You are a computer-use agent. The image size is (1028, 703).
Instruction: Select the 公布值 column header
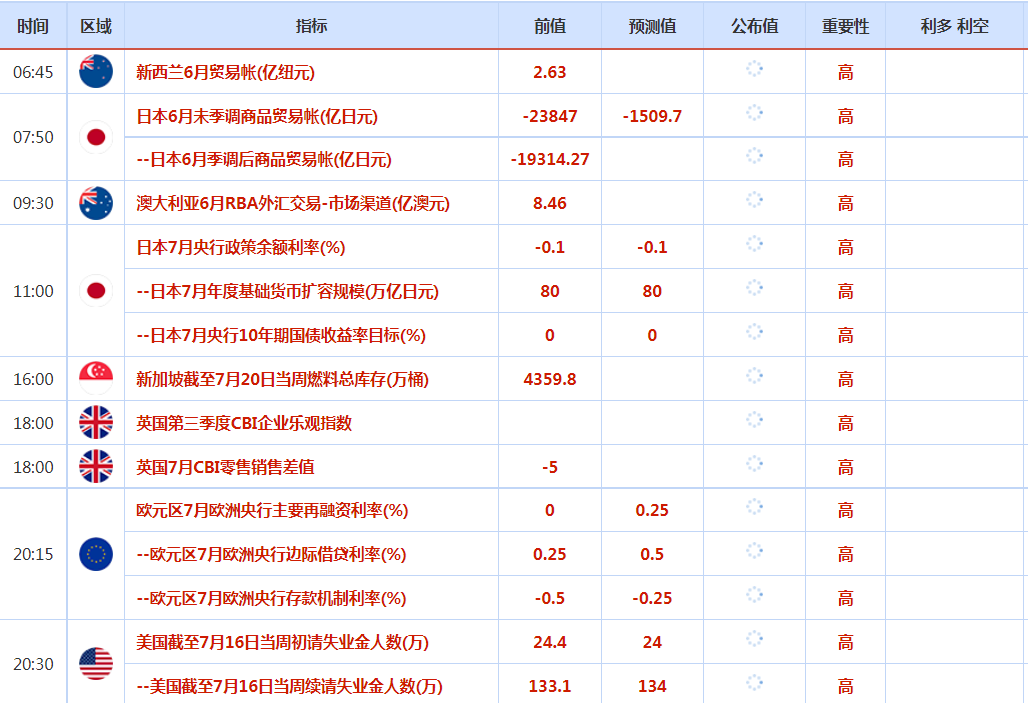coord(754,26)
